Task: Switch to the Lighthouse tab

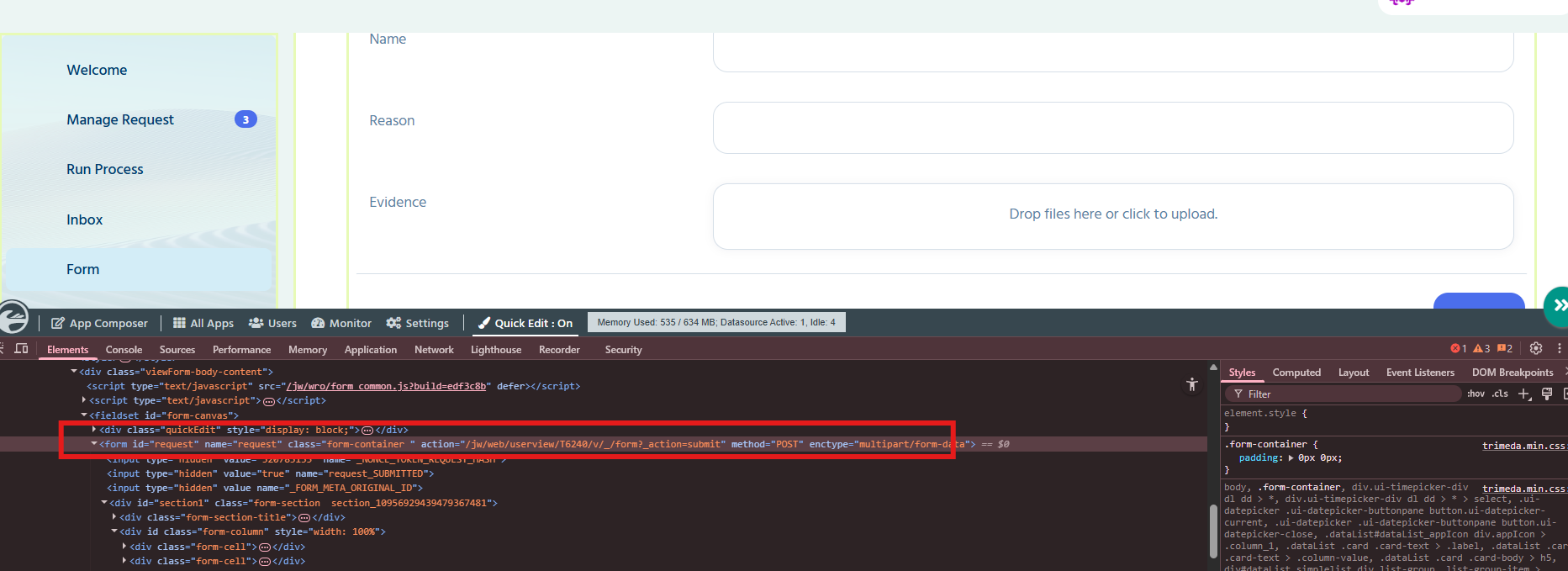Action: (x=496, y=349)
